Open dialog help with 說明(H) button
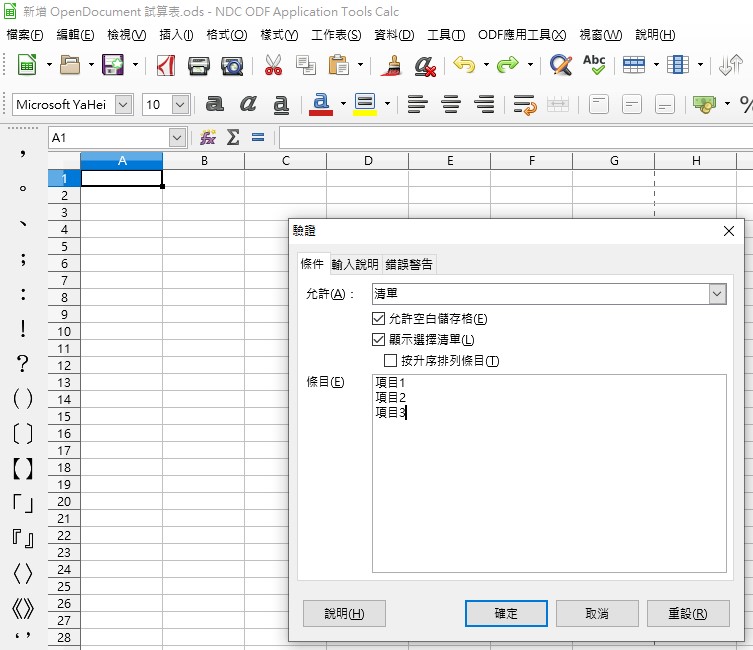753x650 pixels. click(x=344, y=614)
